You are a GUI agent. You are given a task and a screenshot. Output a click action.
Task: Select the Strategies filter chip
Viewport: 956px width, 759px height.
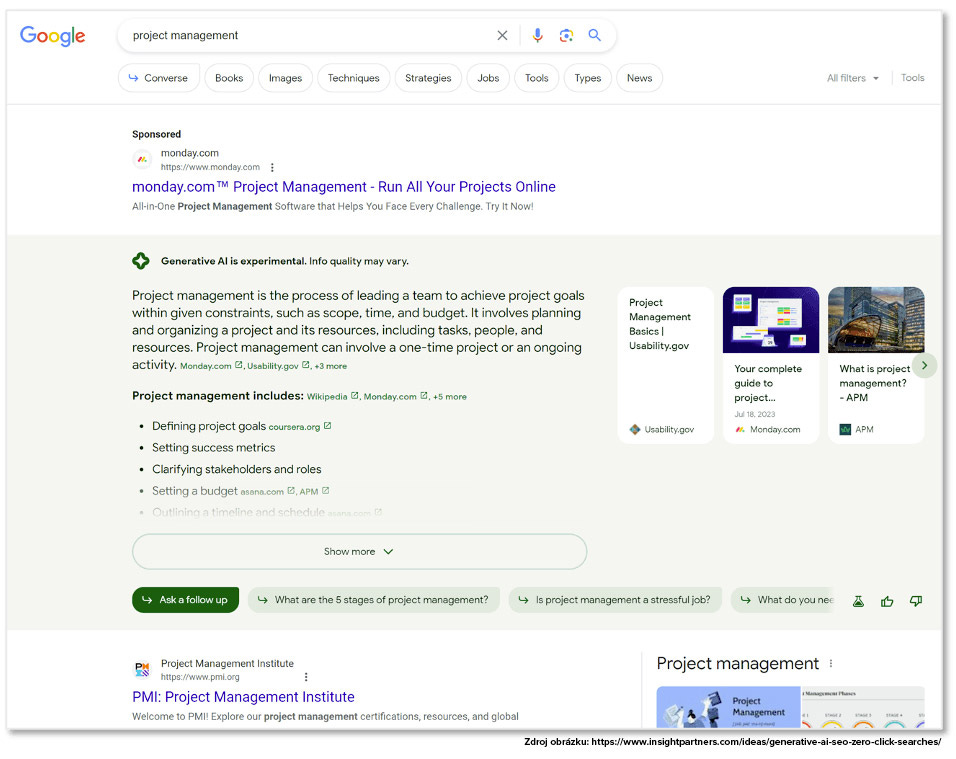click(428, 78)
